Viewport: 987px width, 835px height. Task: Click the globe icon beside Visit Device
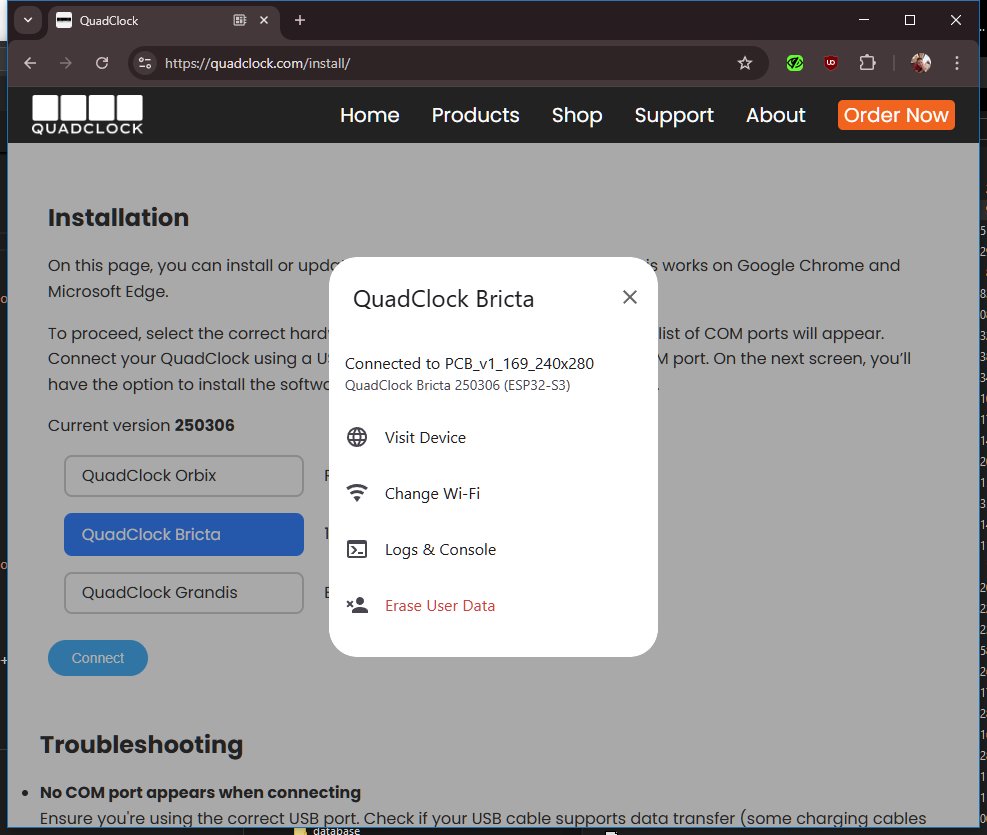[357, 437]
